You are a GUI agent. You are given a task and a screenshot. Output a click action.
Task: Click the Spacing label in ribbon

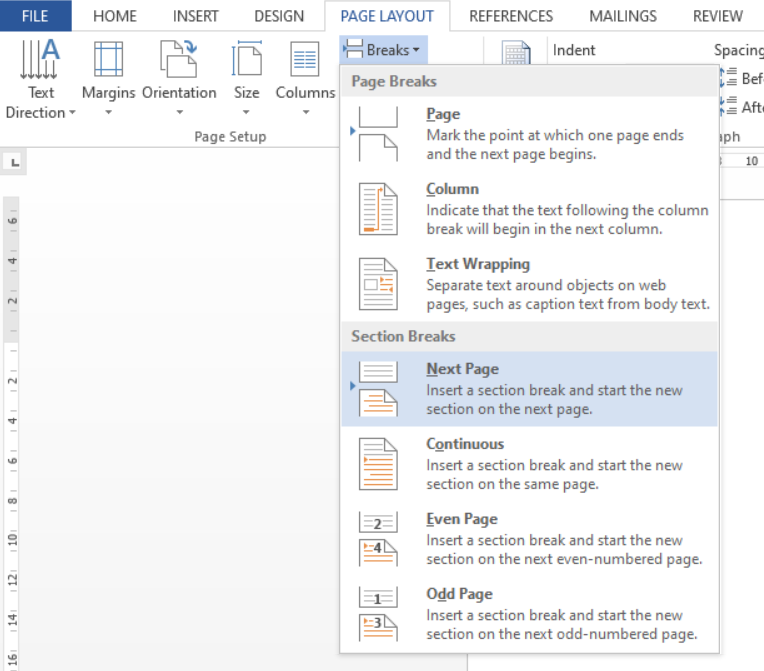(x=739, y=50)
